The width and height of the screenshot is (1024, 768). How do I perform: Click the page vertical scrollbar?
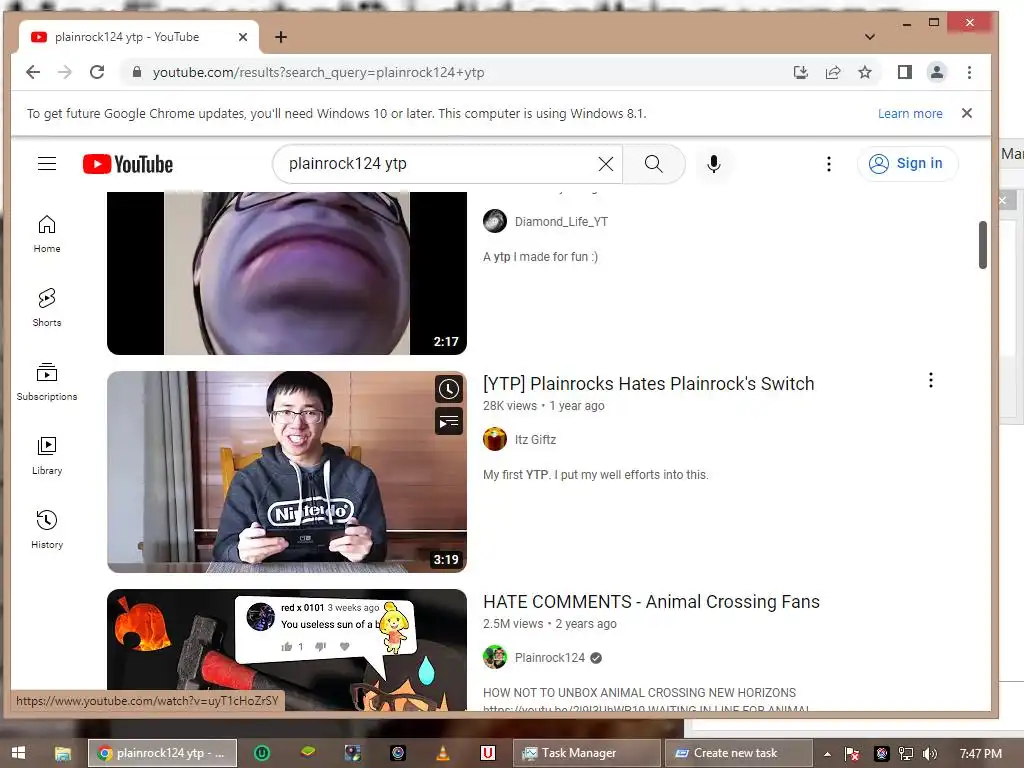[982, 245]
